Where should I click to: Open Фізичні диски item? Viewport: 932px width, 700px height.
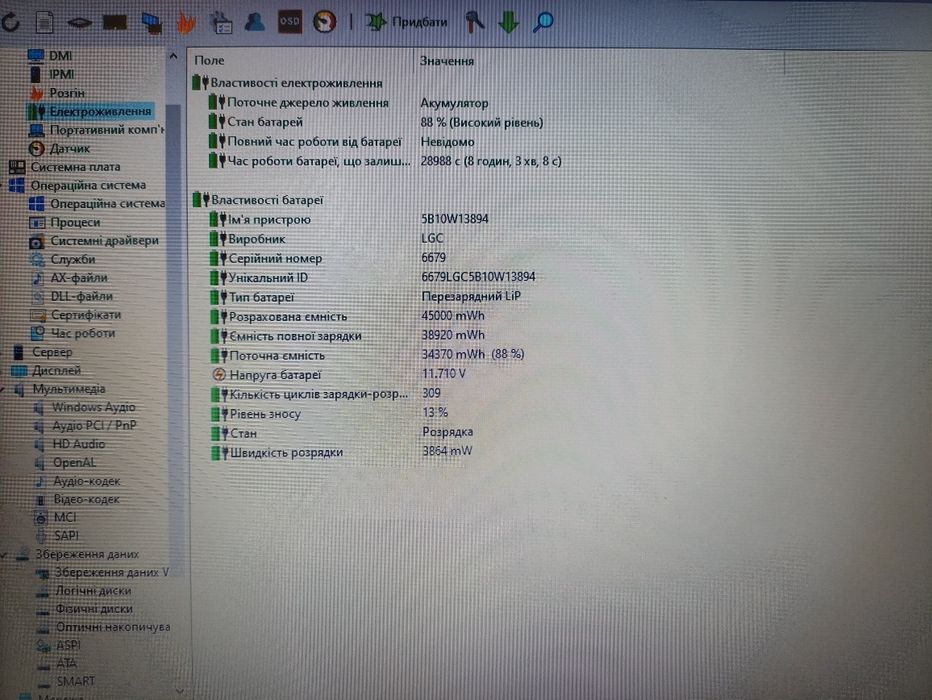tap(94, 608)
